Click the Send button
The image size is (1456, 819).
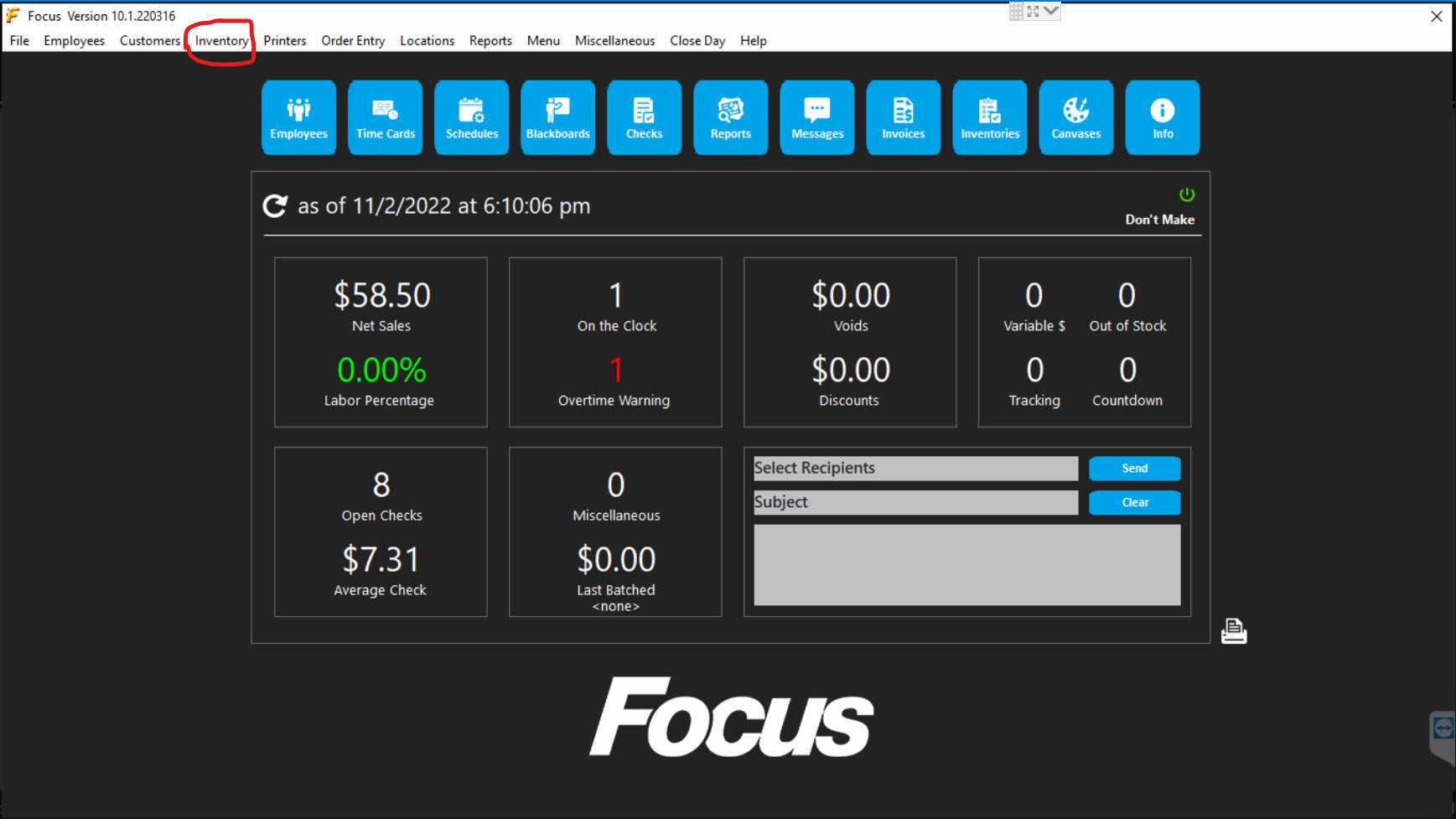click(1134, 468)
